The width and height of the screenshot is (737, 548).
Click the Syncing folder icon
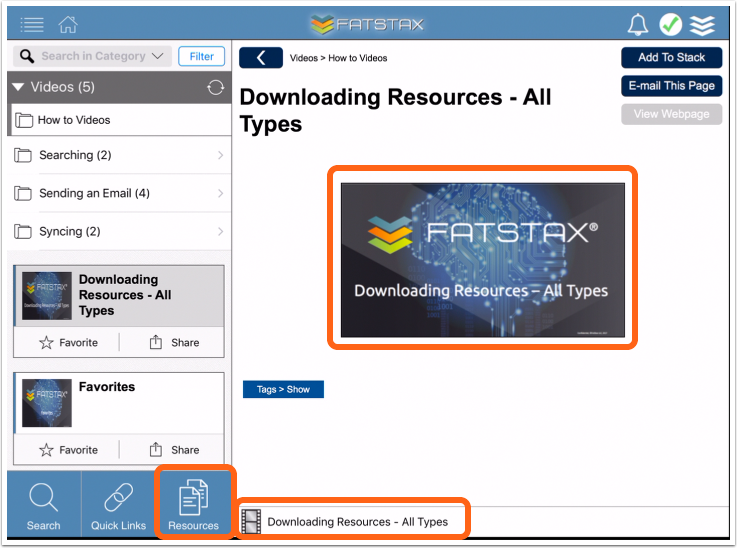tap(23, 231)
